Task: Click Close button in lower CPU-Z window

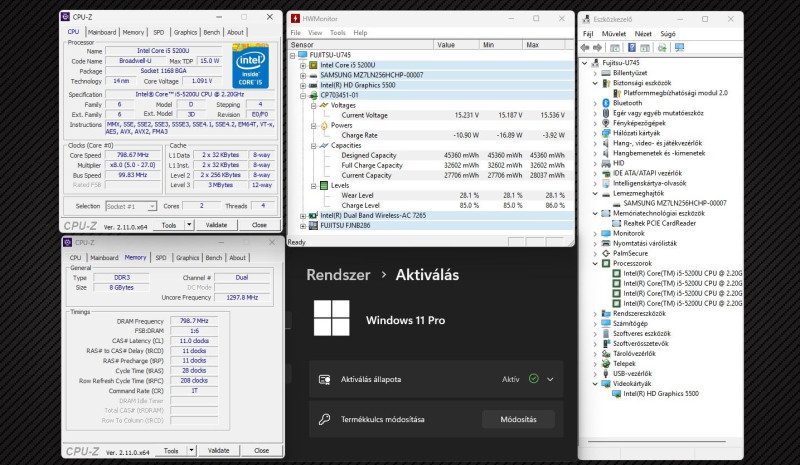Action: (262, 450)
